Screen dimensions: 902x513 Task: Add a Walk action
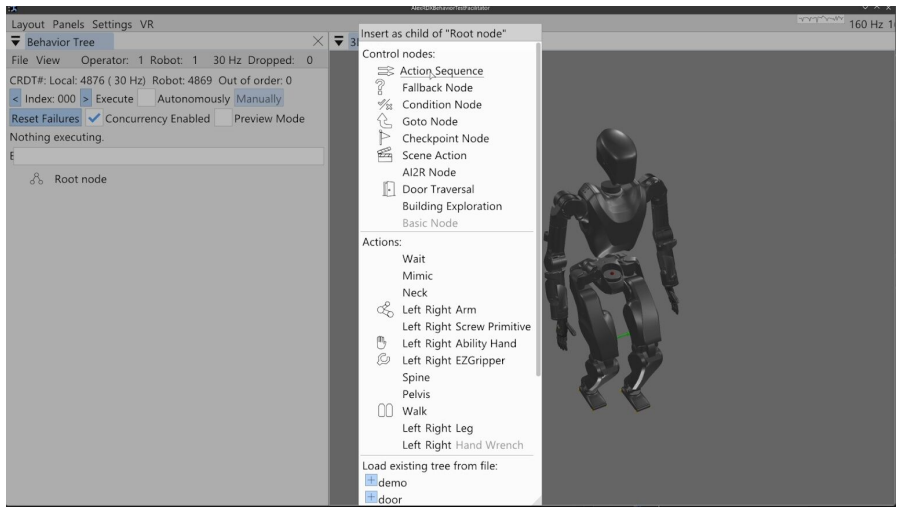click(x=414, y=411)
